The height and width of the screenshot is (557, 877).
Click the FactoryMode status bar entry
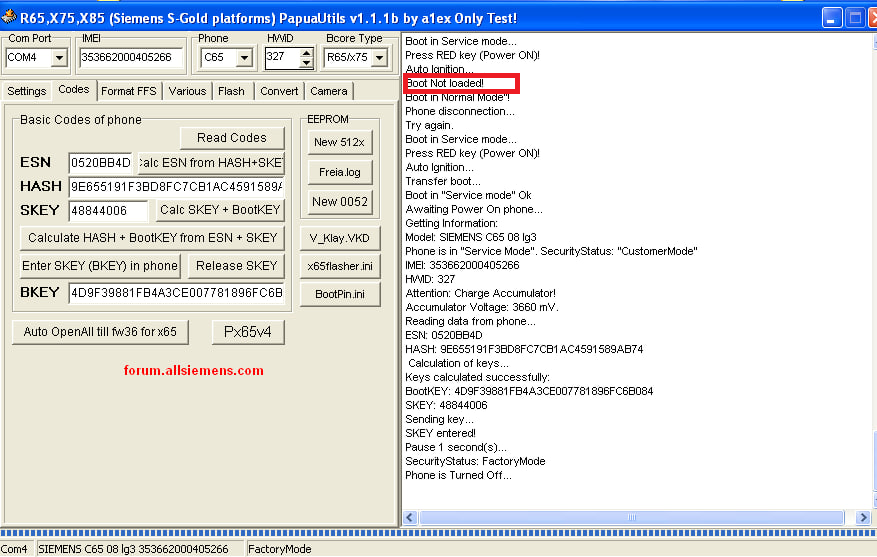coord(279,549)
